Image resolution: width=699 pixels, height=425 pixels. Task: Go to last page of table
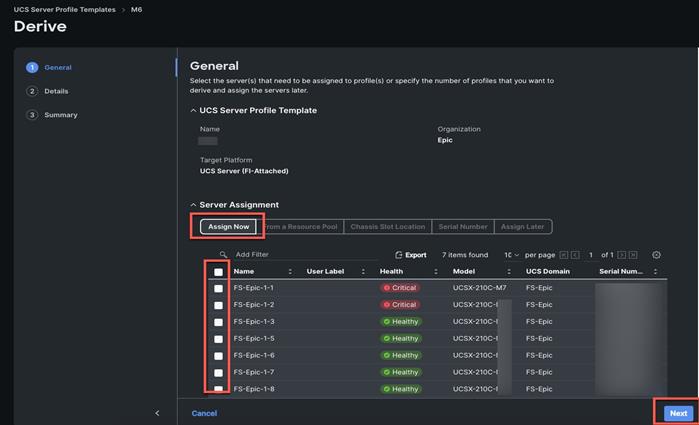point(633,255)
